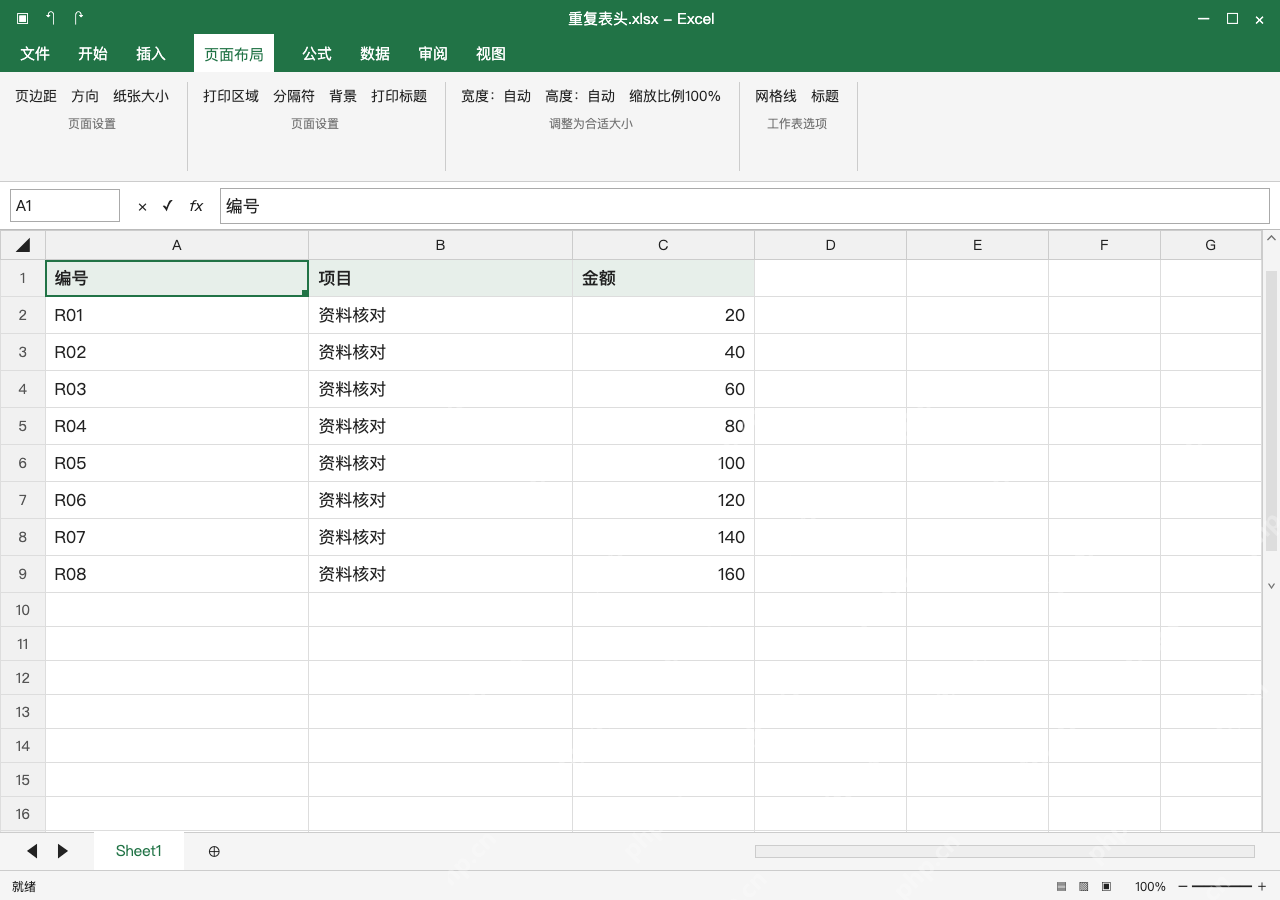Switch to the 审阅 ribbon tab
The height and width of the screenshot is (900, 1280).
point(433,54)
